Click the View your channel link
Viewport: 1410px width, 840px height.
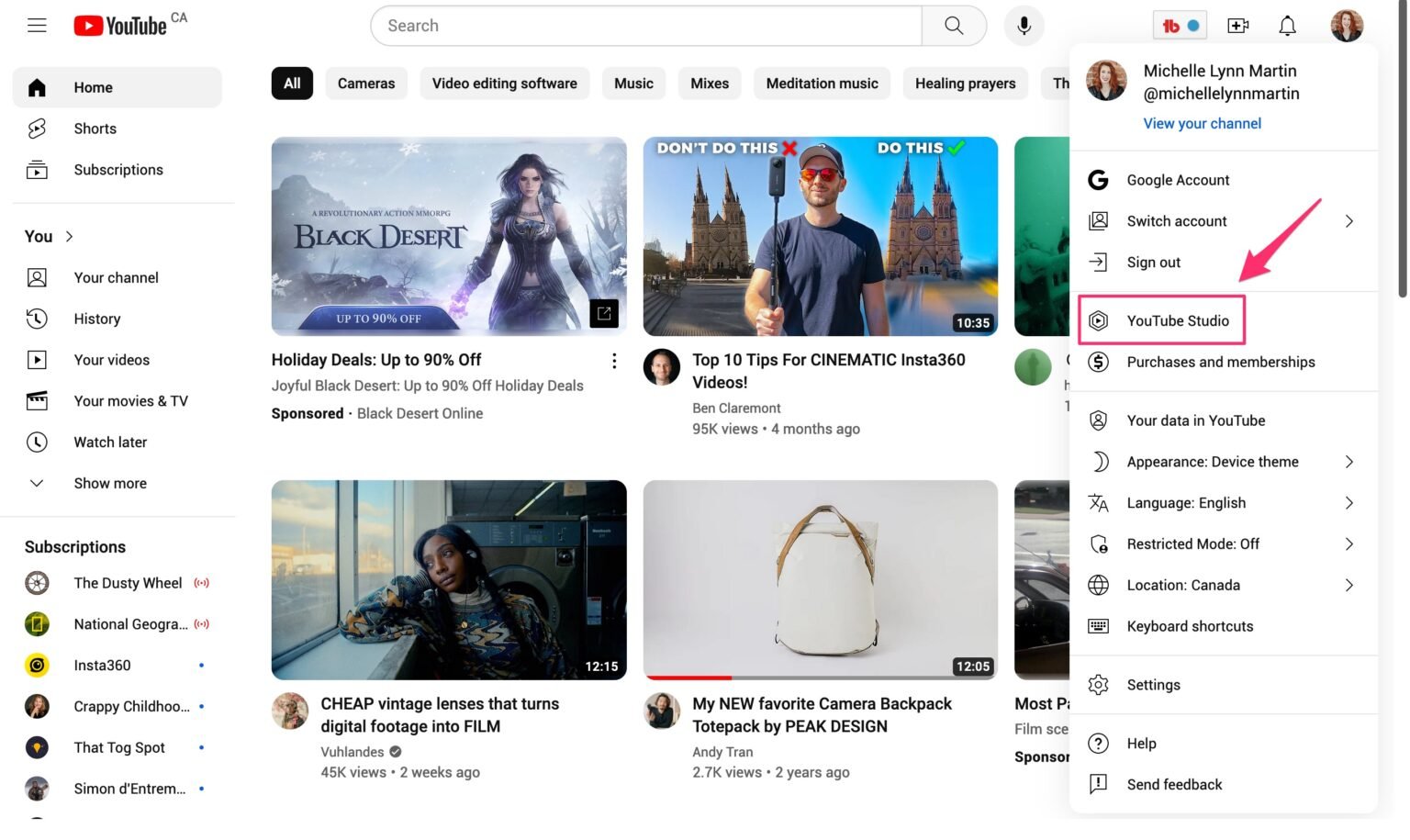[1202, 123]
